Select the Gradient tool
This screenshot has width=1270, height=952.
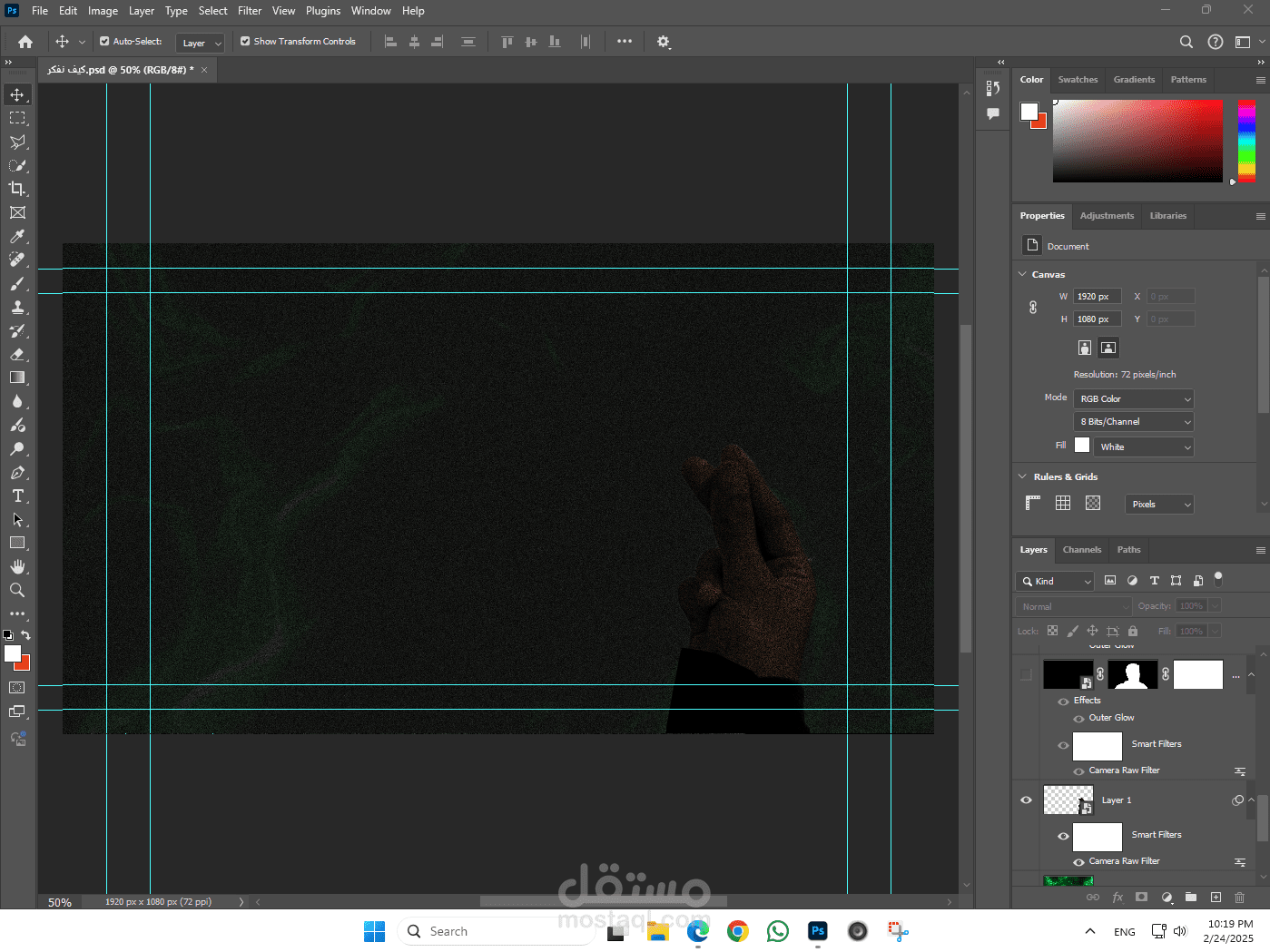click(17, 378)
